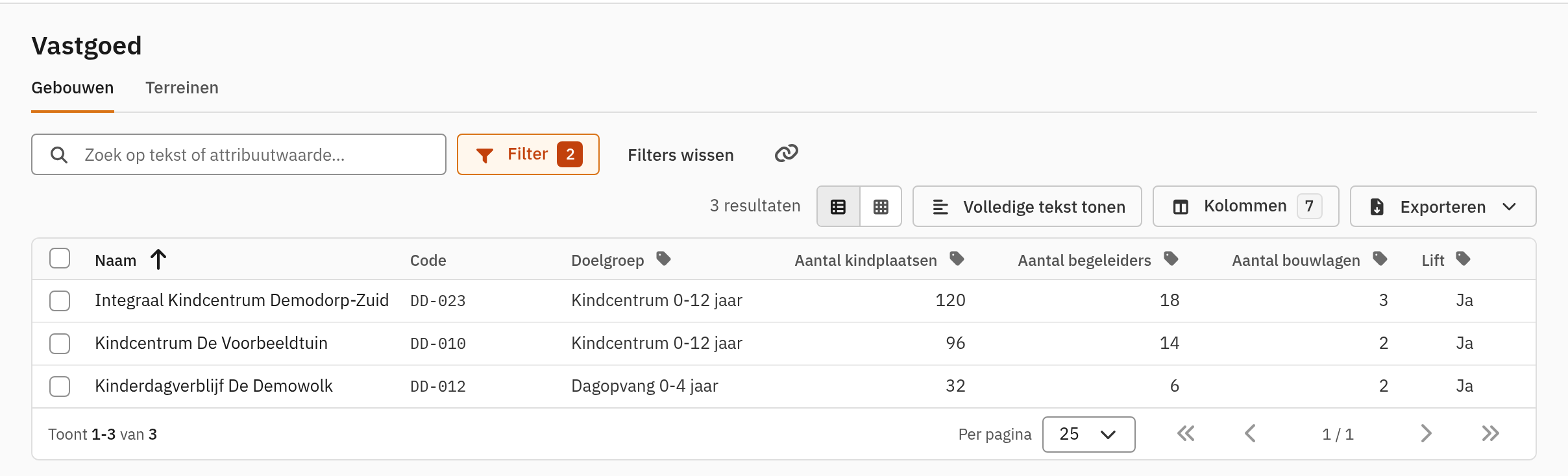Click the Aantal begeleiders column header
The width and height of the screenshot is (1568, 476).
1084,261
